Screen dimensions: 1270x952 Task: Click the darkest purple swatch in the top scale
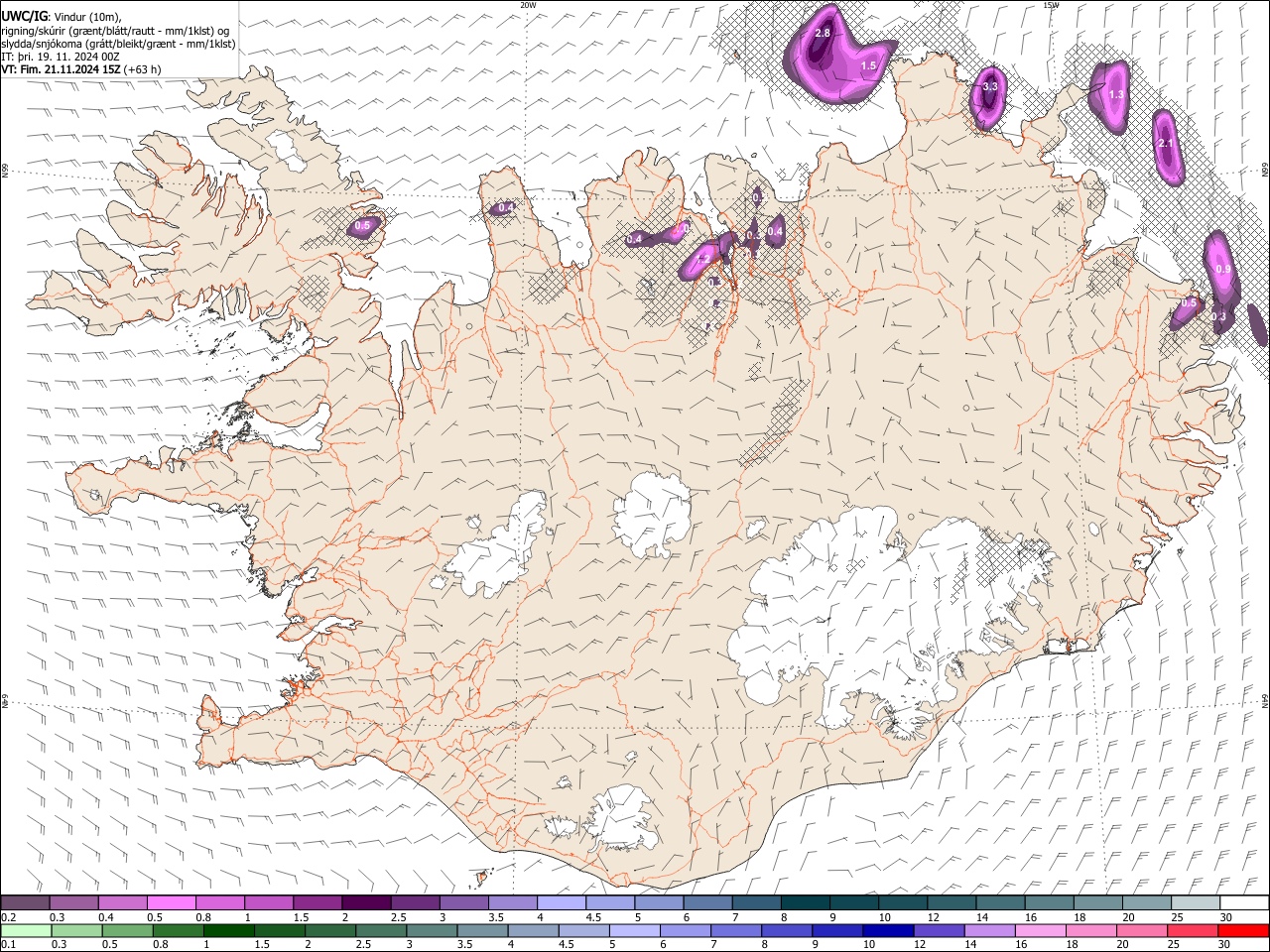(x=366, y=902)
